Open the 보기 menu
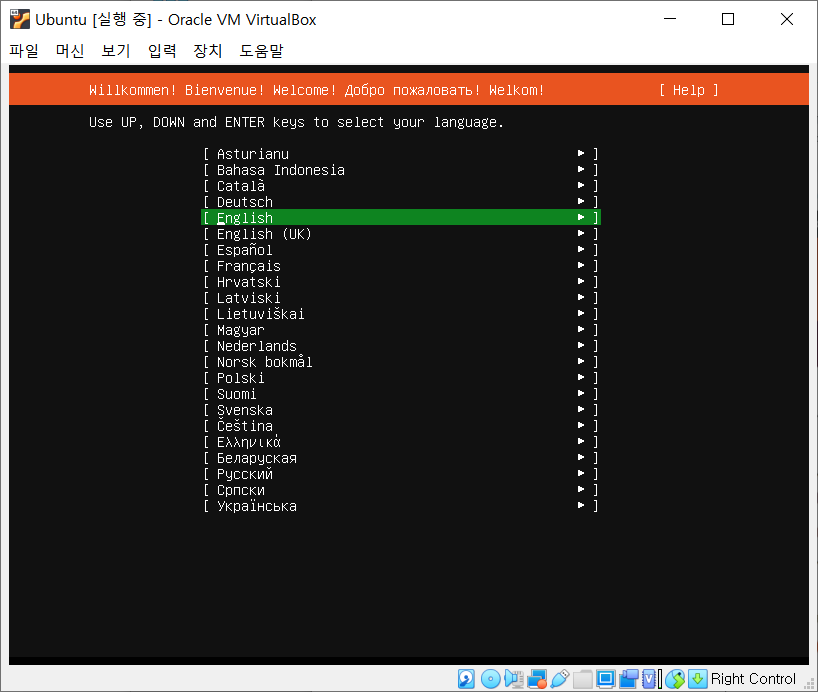The width and height of the screenshot is (818, 692). [116, 51]
